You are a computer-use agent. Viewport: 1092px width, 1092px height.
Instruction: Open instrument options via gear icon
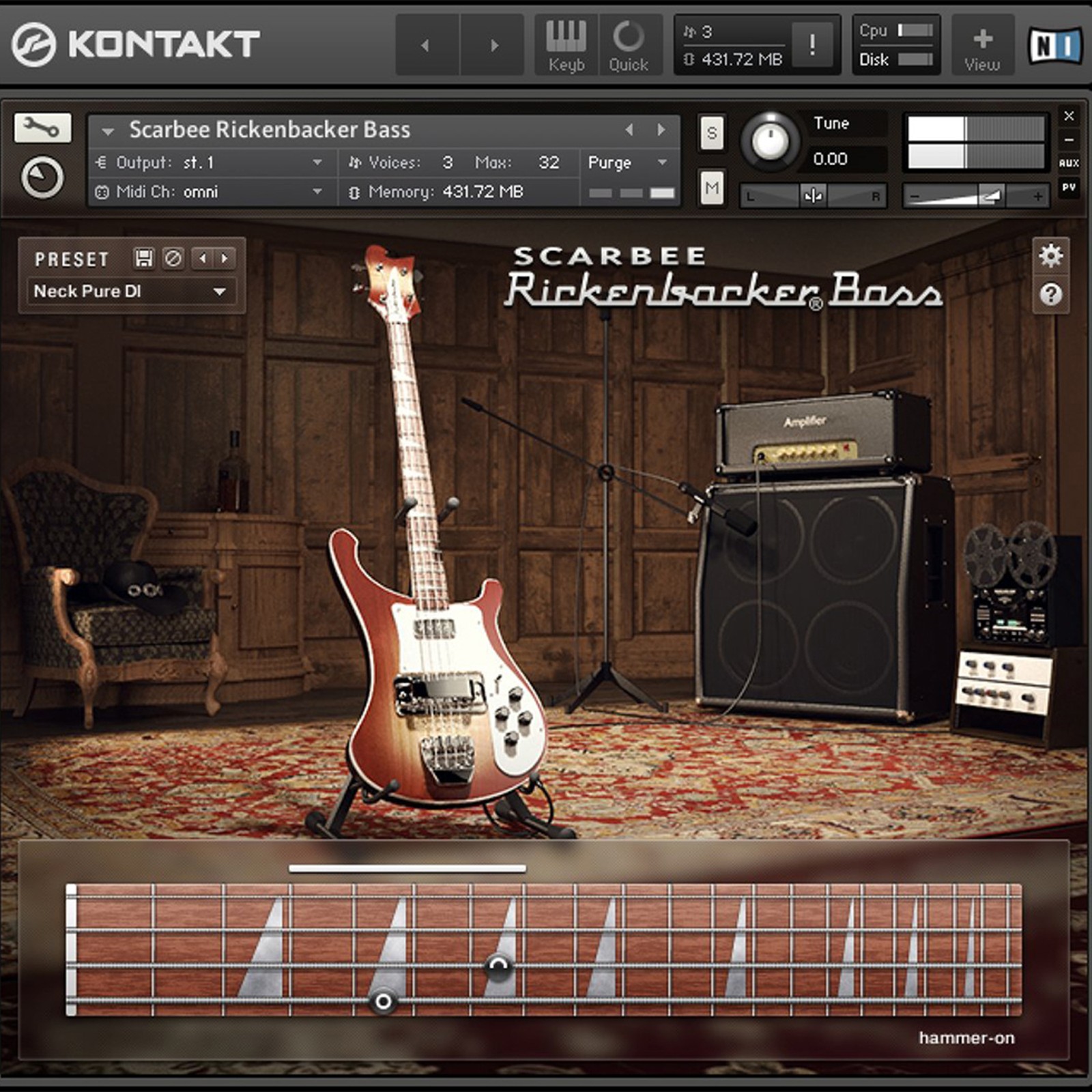[1052, 256]
